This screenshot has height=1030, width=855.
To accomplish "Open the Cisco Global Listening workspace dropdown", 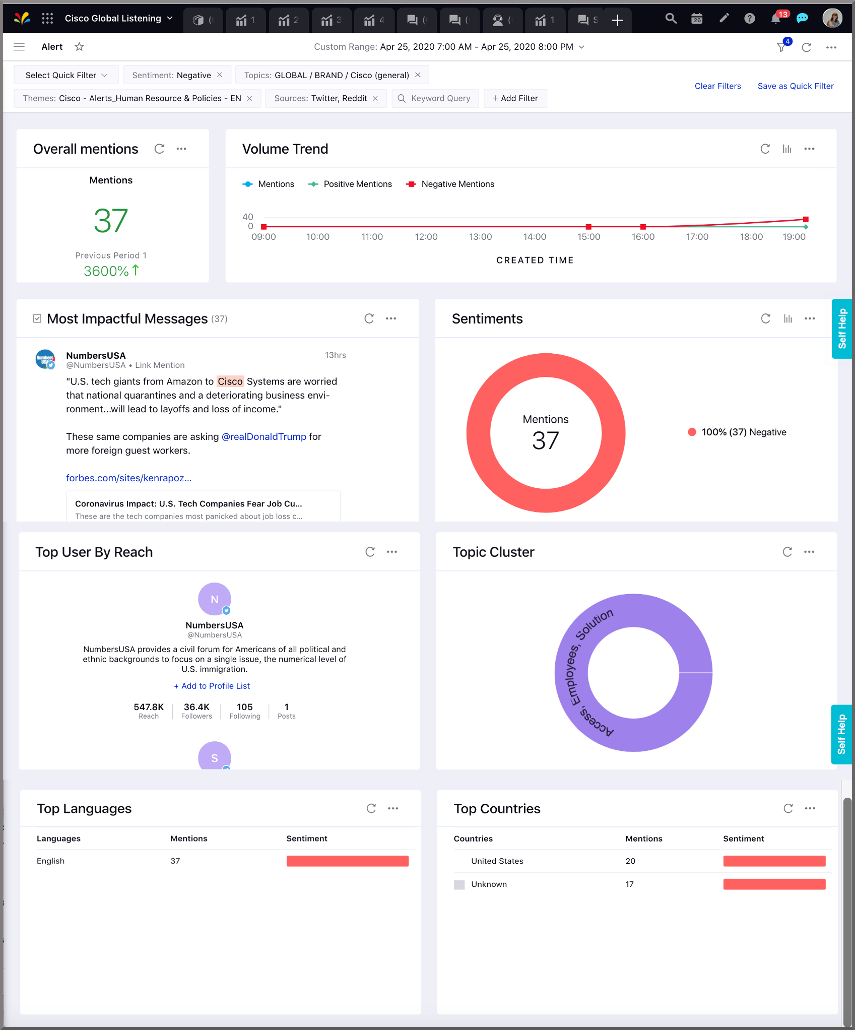I will coord(118,19).
